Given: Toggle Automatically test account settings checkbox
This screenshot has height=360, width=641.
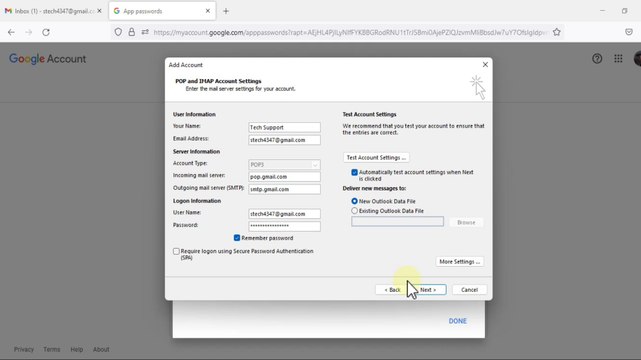Looking at the screenshot, I should 354,172.
